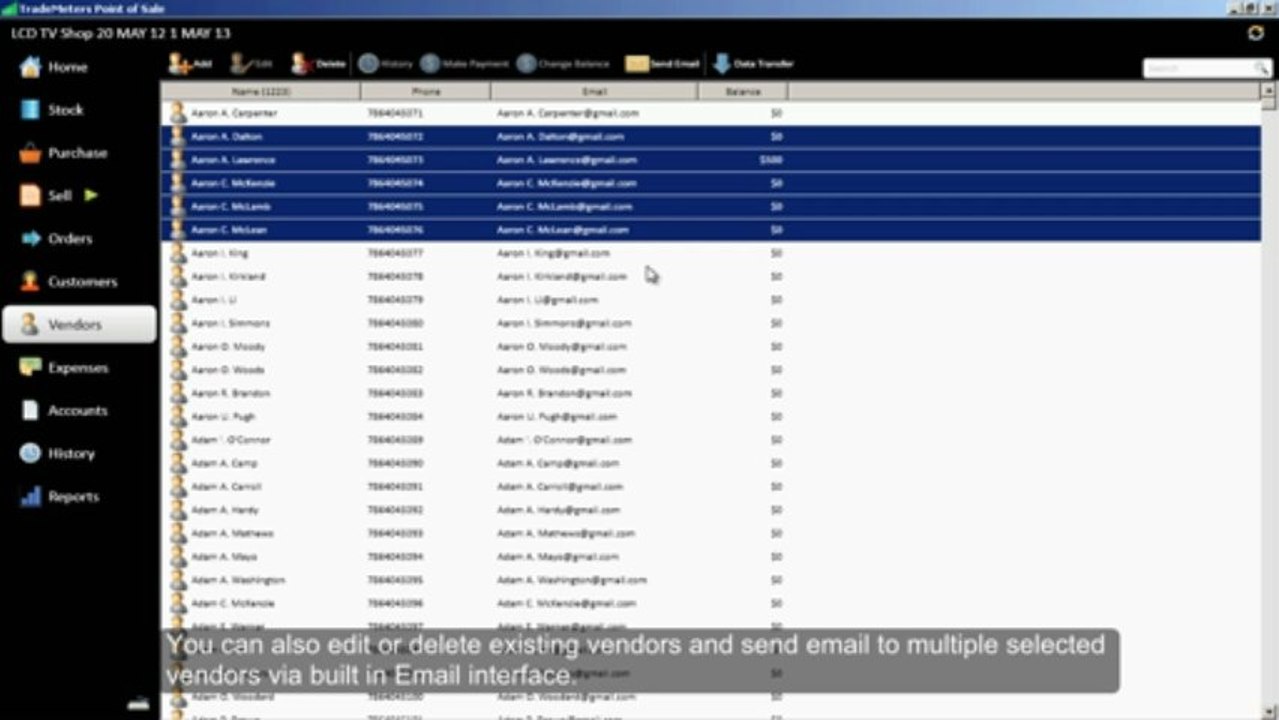1279x720 pixels.
Task: Open vendor History from the toolbar
Action: (385, 64)
